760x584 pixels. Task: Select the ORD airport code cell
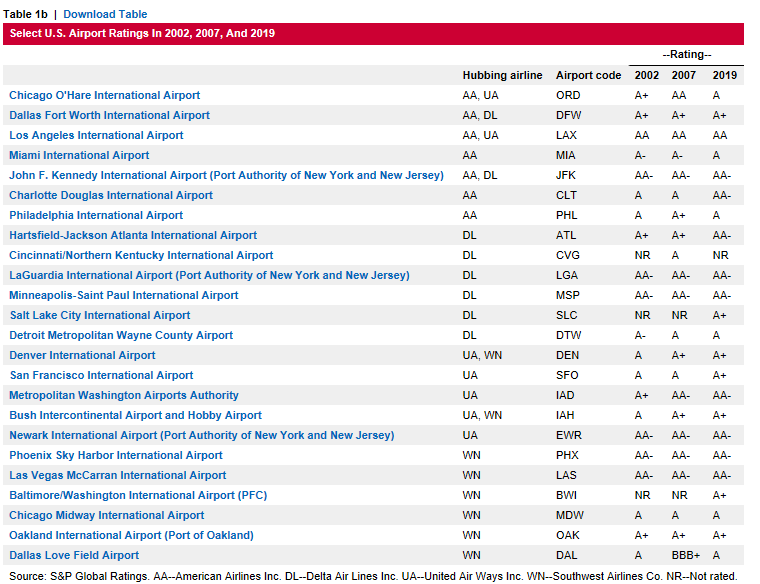pyautogui.click(x=568, y=95)
